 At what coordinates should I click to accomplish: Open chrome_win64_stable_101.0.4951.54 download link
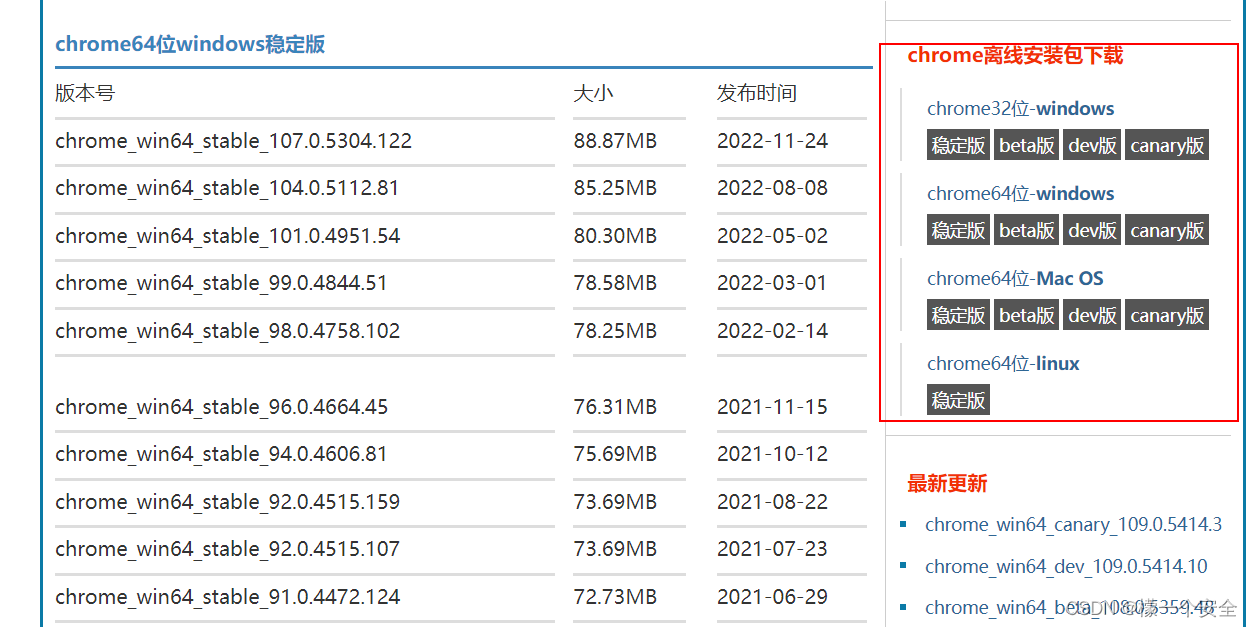(227, 236)
